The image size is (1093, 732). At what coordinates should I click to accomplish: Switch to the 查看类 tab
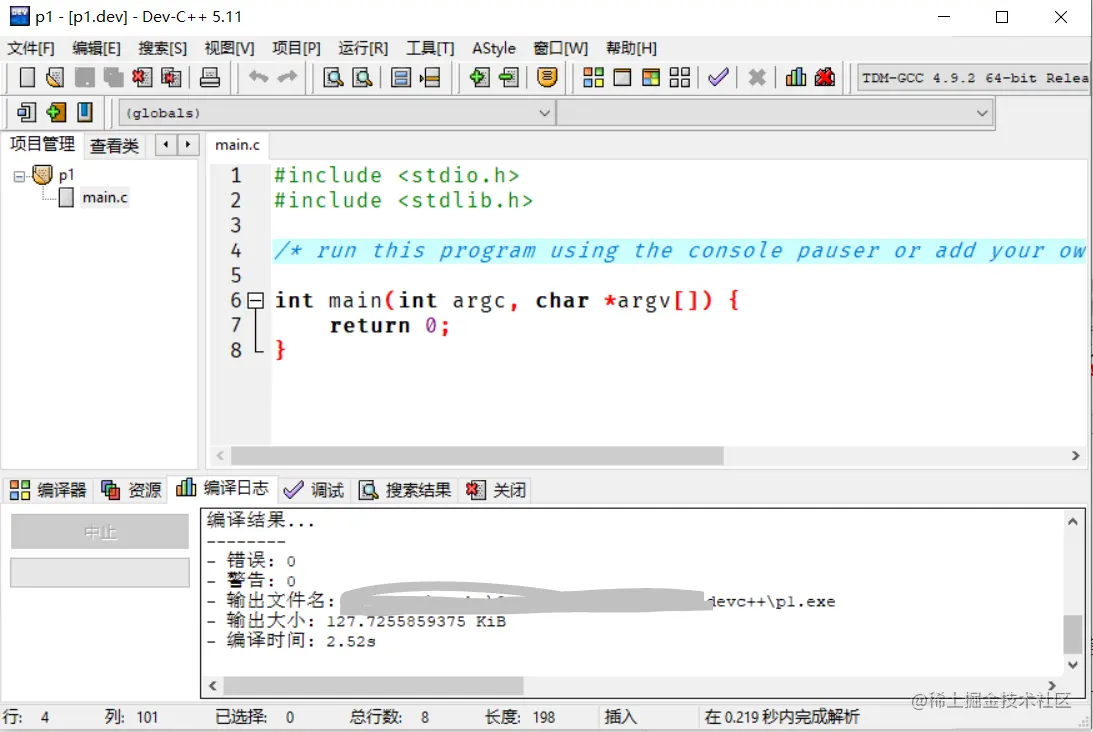coord(114,146)
